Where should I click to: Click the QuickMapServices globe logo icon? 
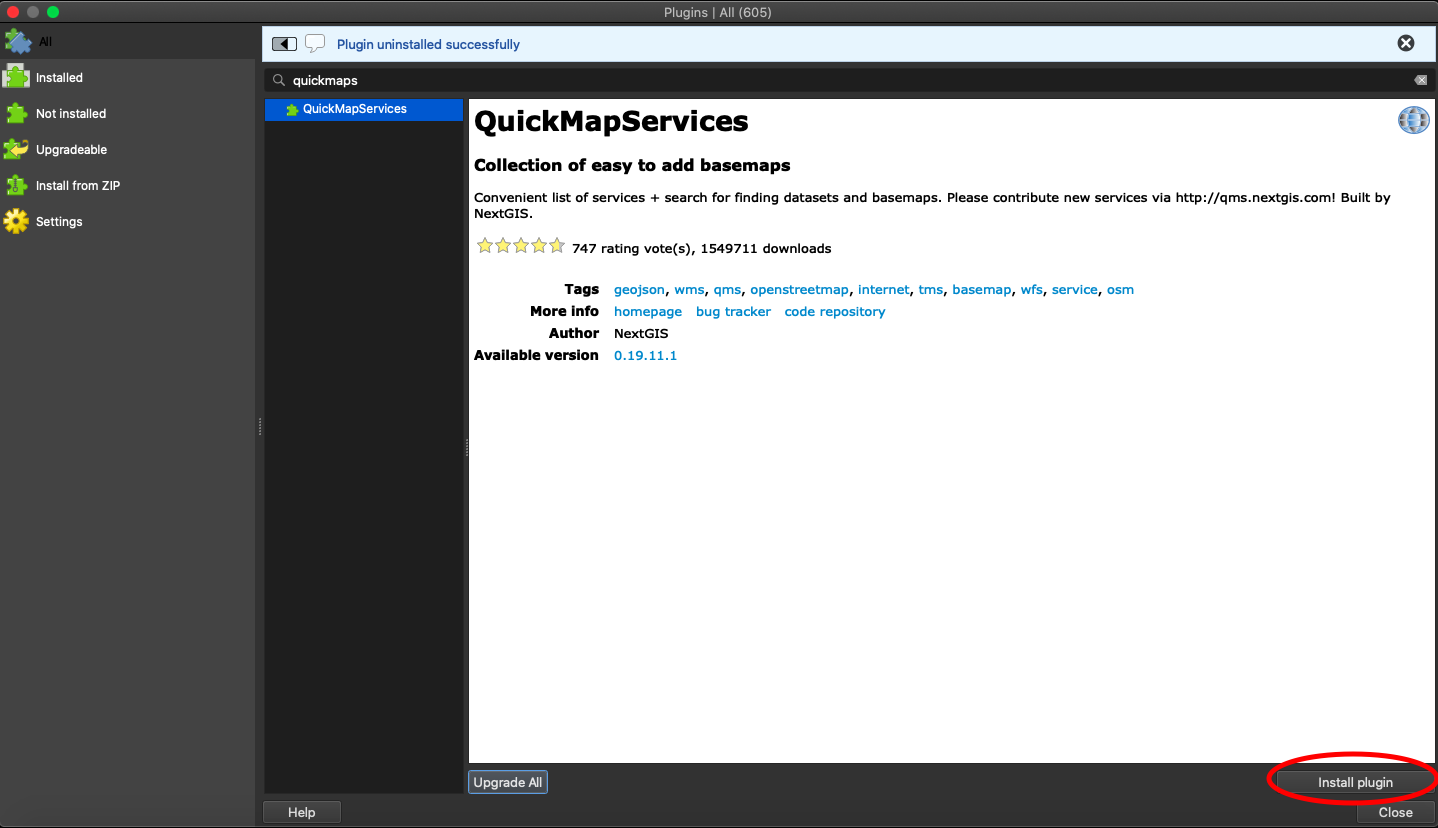1413,120
